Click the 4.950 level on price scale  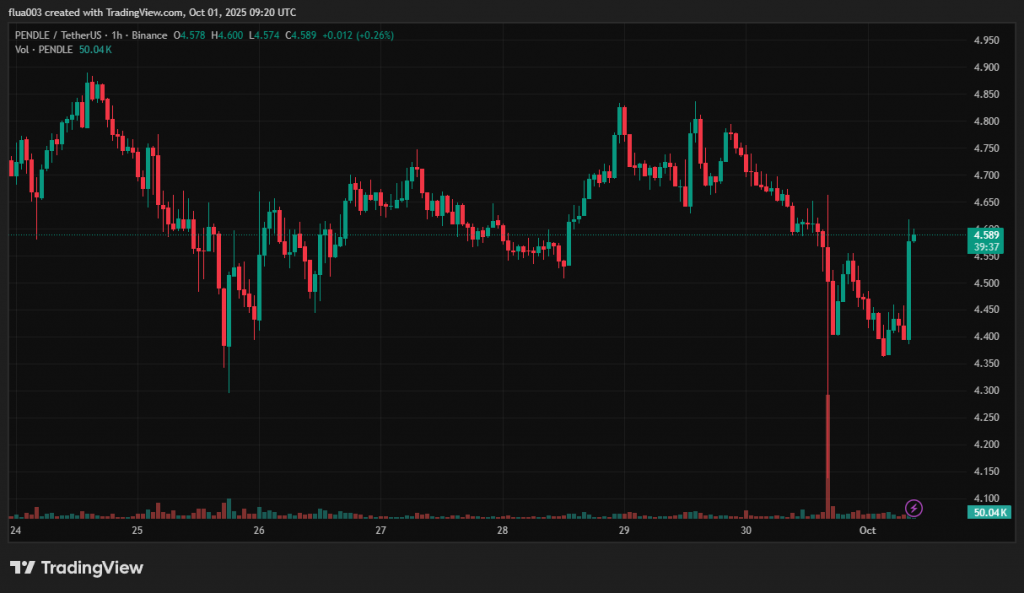(986, 41)
